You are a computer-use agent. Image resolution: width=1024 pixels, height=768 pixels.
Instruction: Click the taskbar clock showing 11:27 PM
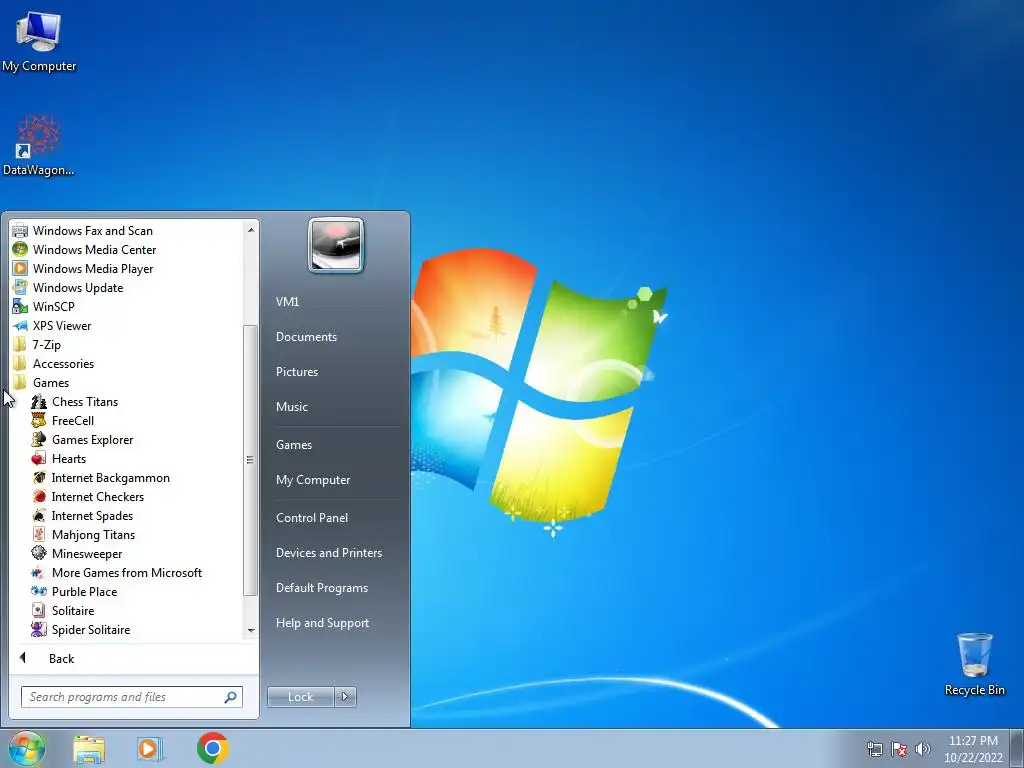(973, 748)
